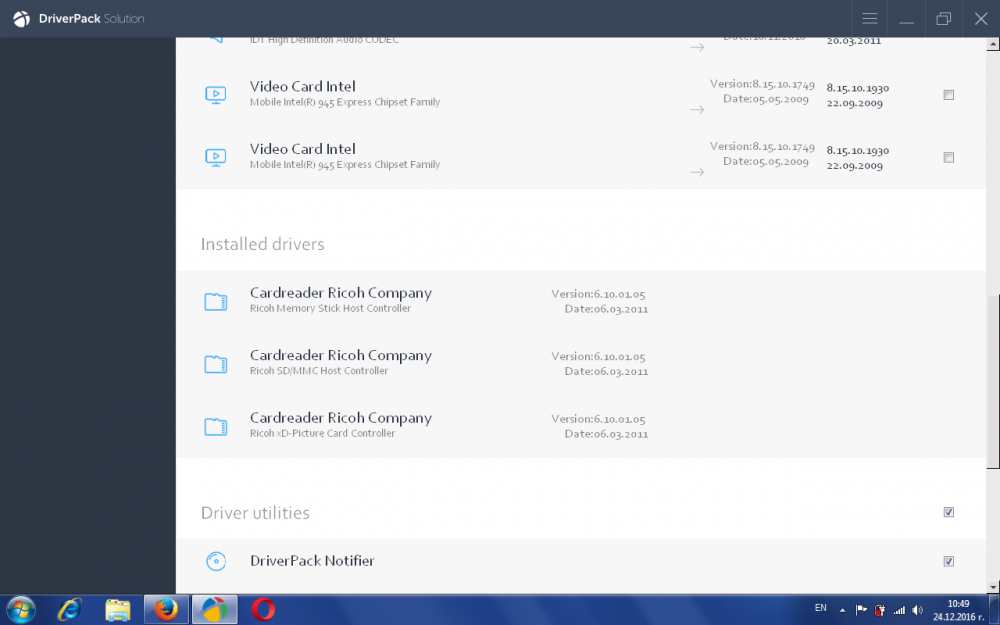Restore down the DriverPack window
This screenshot has width=1000, height=625.
943,18
